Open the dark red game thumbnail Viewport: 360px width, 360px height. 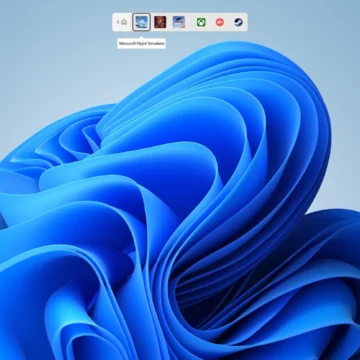click(x=160, y=22)
